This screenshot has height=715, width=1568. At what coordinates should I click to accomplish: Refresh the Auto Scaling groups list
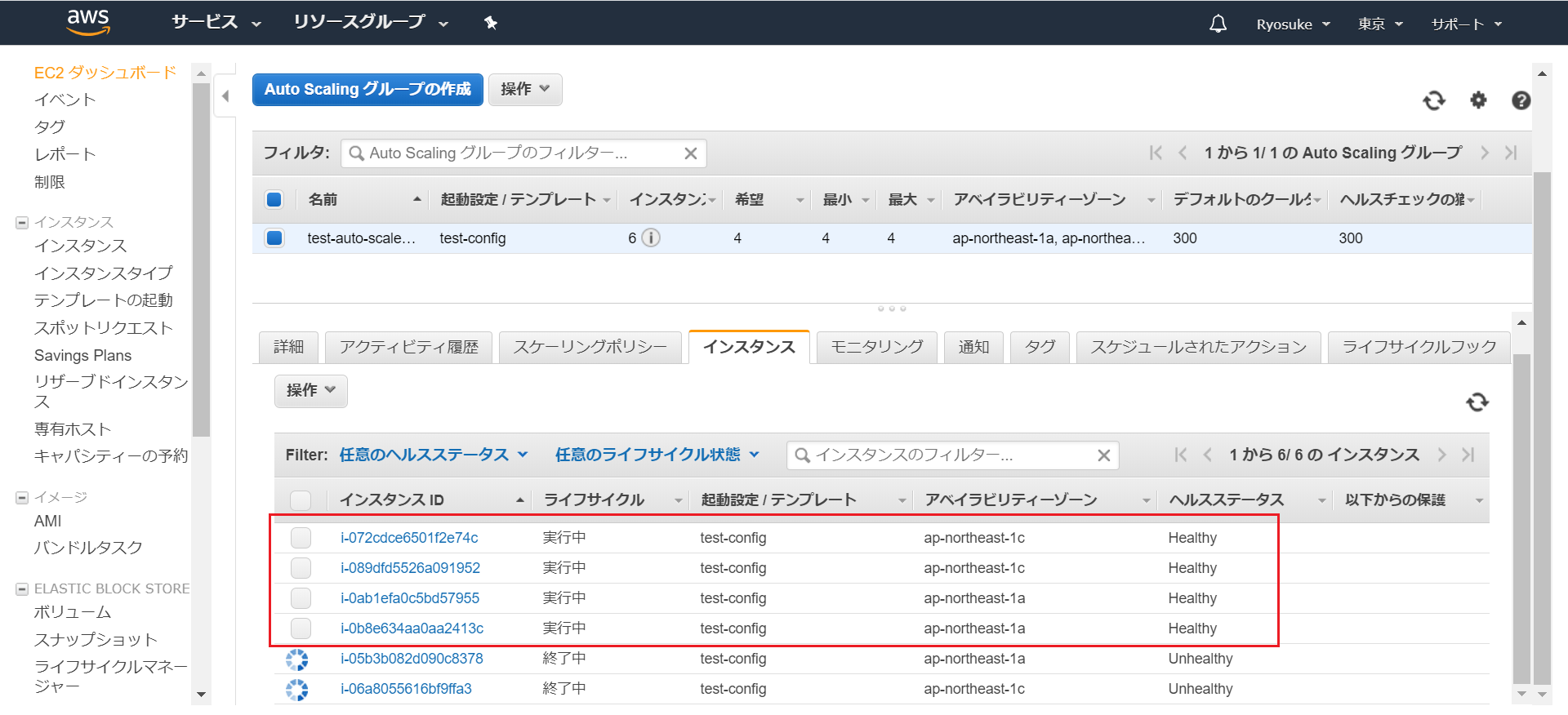[x=1434, y=100]
